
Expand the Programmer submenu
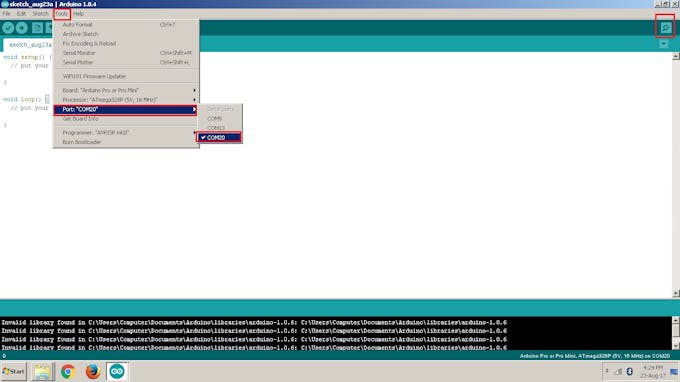pos(126,133)
